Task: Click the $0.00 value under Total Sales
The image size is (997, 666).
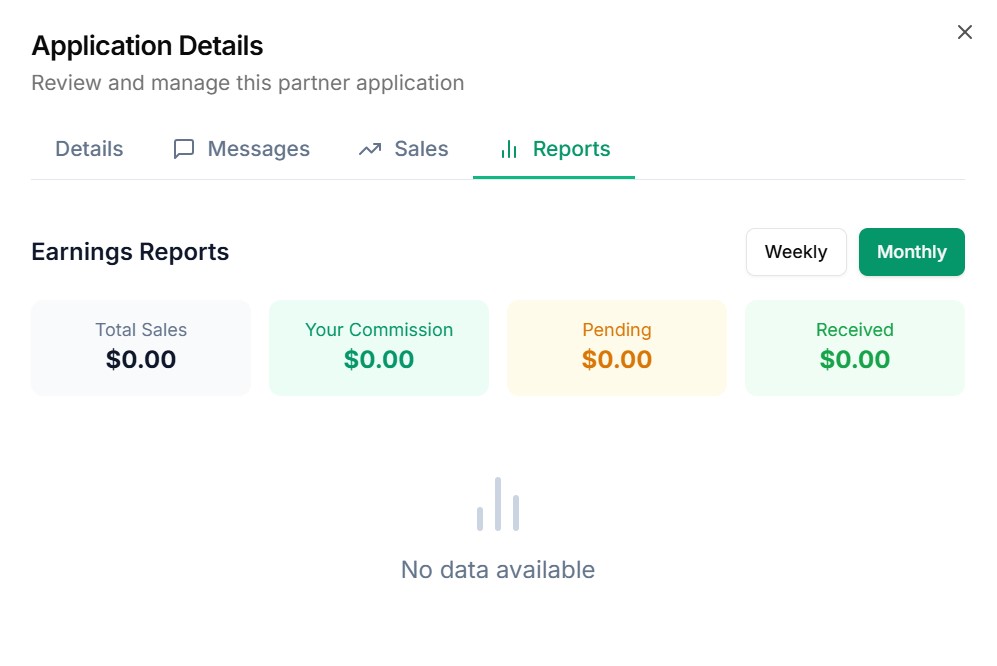Action: pos(141,360)
